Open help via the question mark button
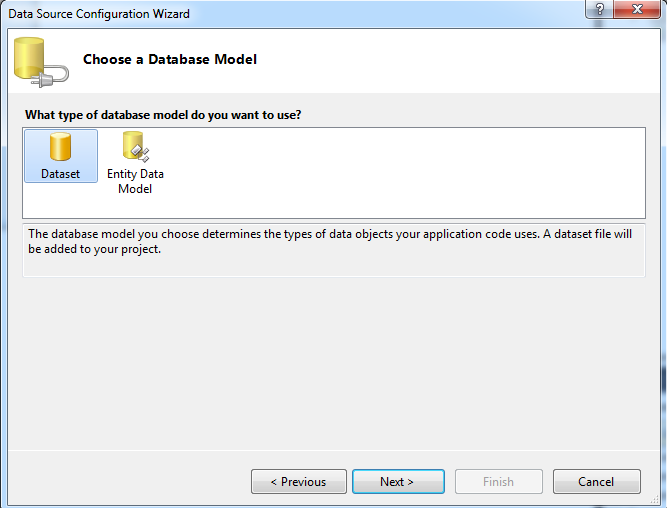The image size is (667, 508). point(599,9)
